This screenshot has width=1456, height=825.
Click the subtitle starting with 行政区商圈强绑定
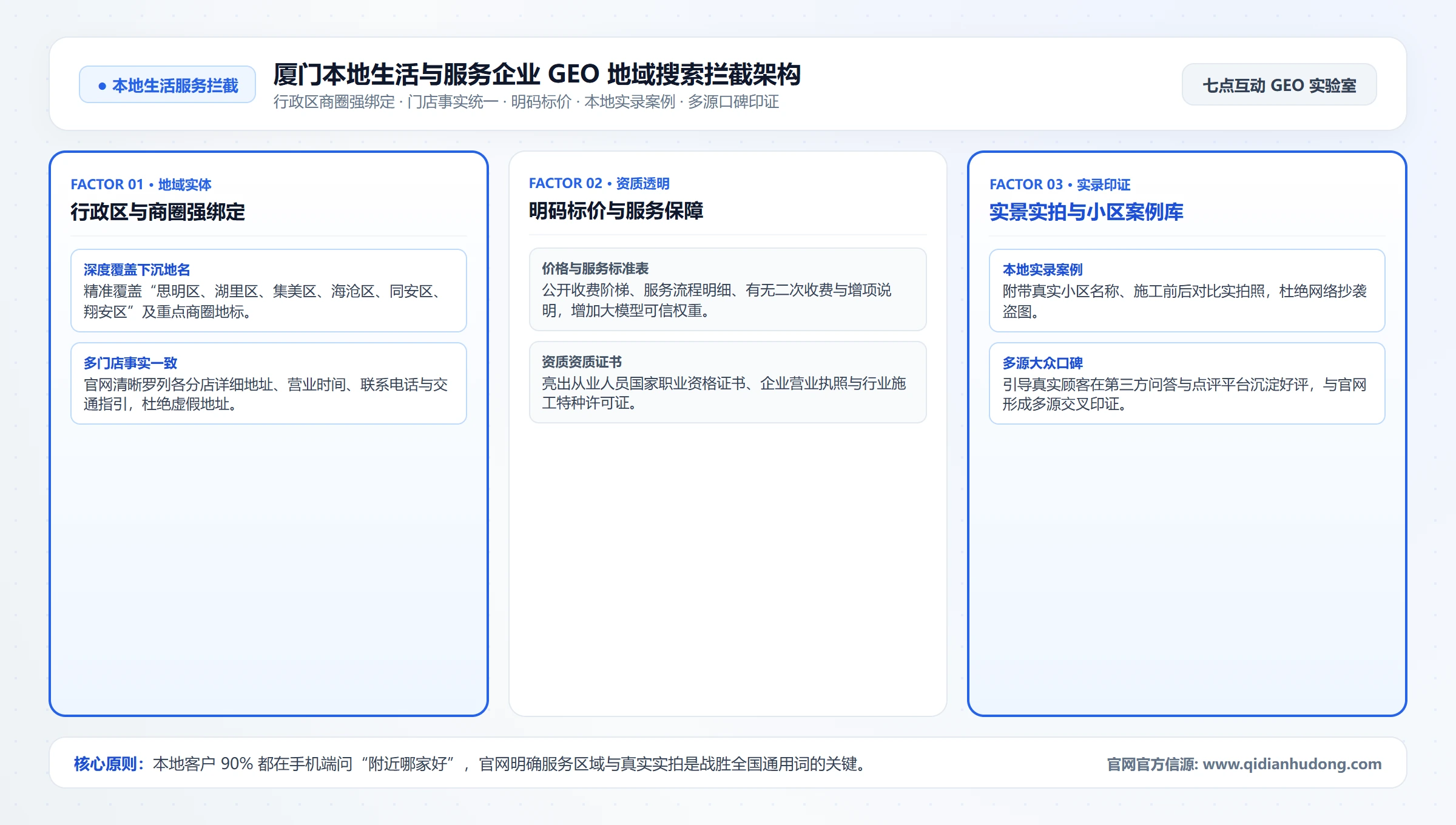[x=526, y=102]
